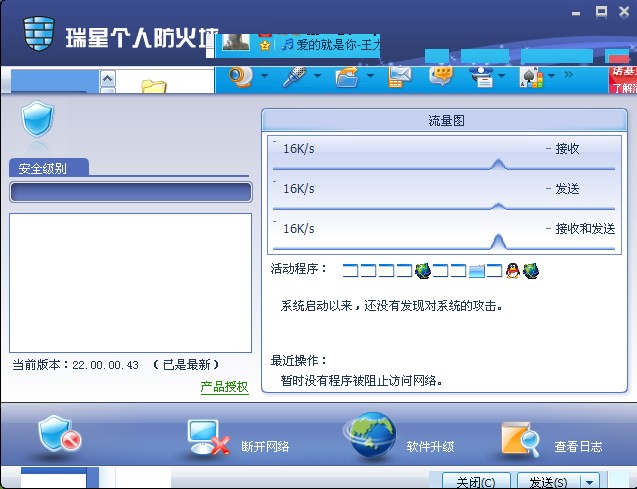Click the police cap report icon
Image resolution: width=637 pixels, height=489 pixels.
(481, 77)
